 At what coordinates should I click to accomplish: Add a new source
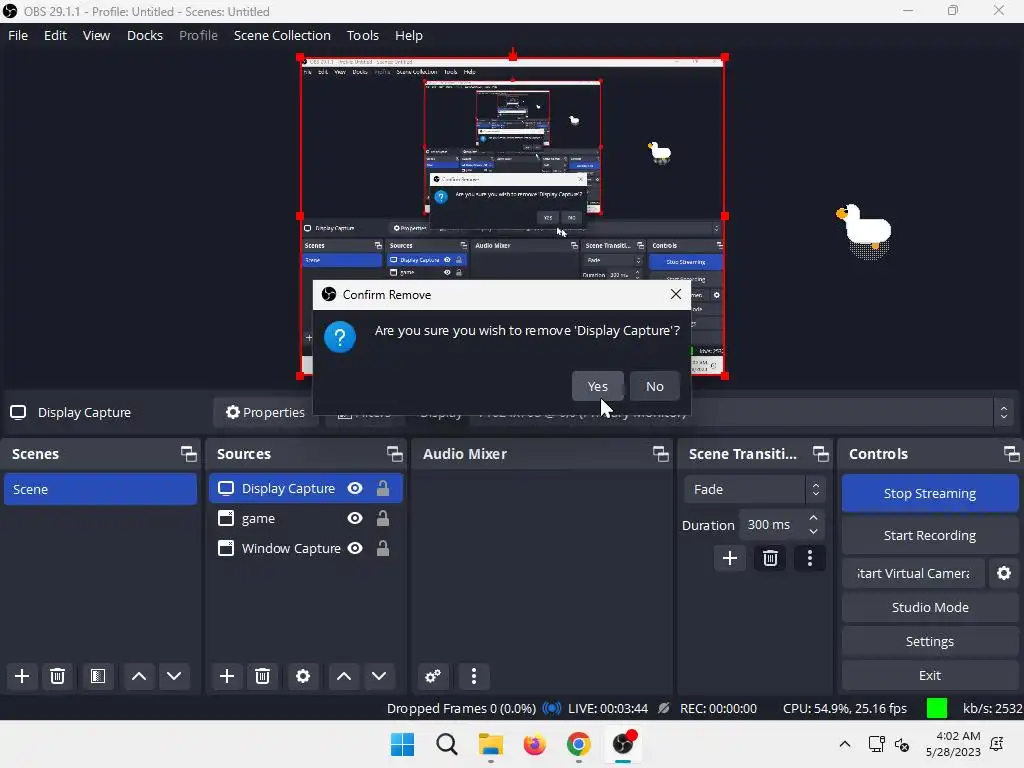227,676
